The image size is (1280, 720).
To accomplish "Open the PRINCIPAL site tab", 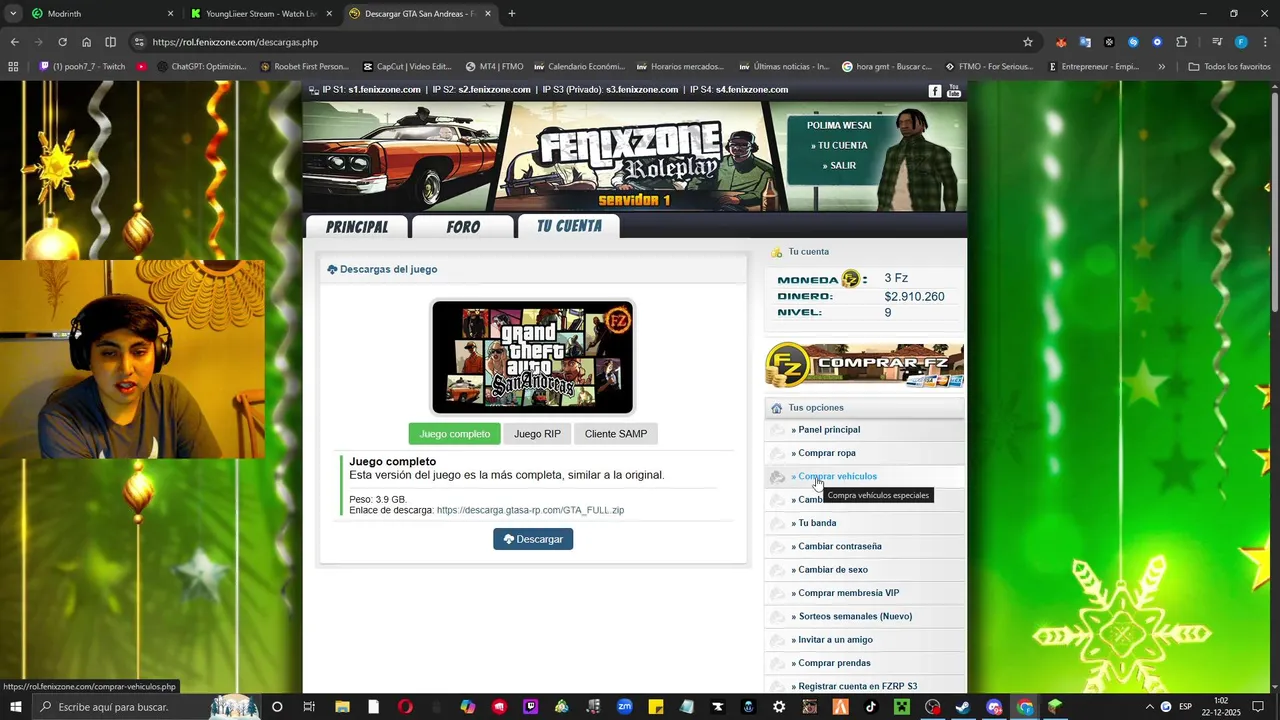I will 357,227.
